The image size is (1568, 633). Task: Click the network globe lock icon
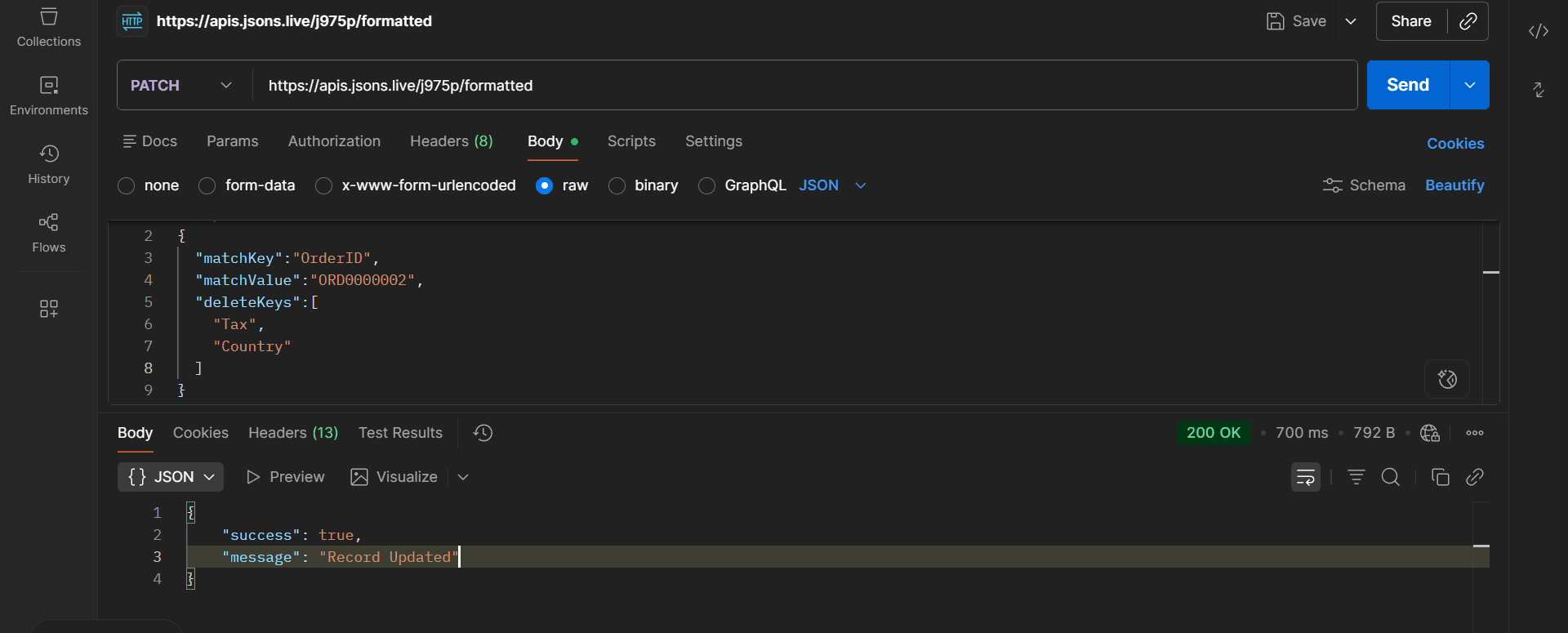[x=1430, y=433]
